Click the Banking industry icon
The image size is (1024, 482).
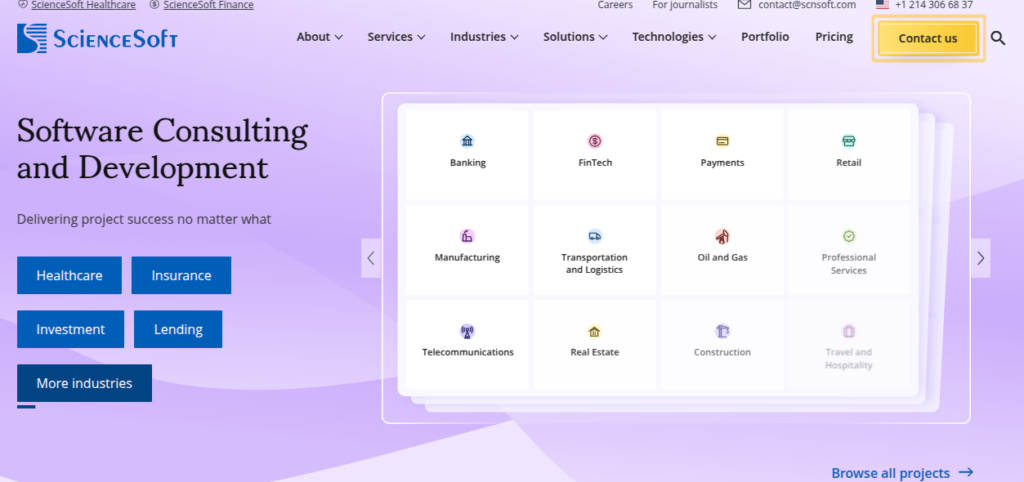coord(467,141)
